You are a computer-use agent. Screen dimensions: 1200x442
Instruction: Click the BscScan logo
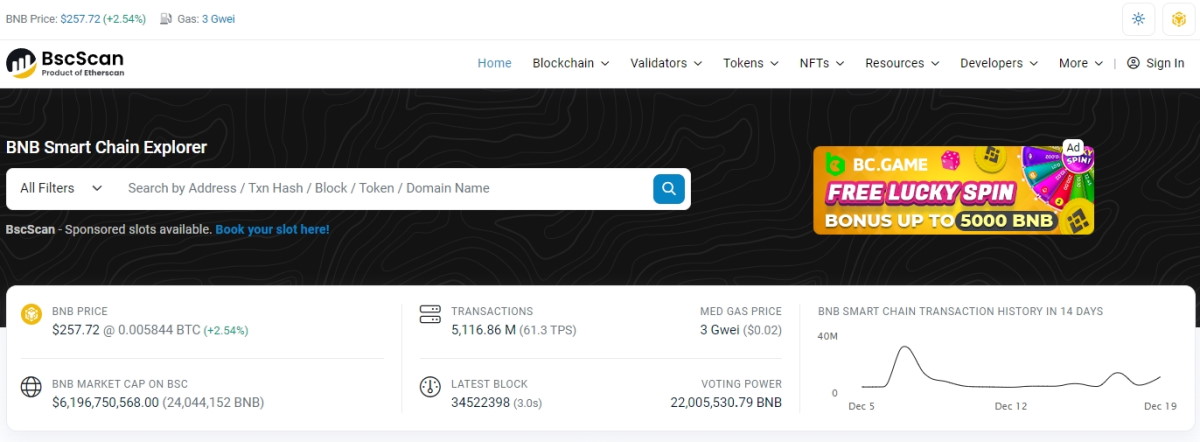pyautogui.click(x=65, y=63)
